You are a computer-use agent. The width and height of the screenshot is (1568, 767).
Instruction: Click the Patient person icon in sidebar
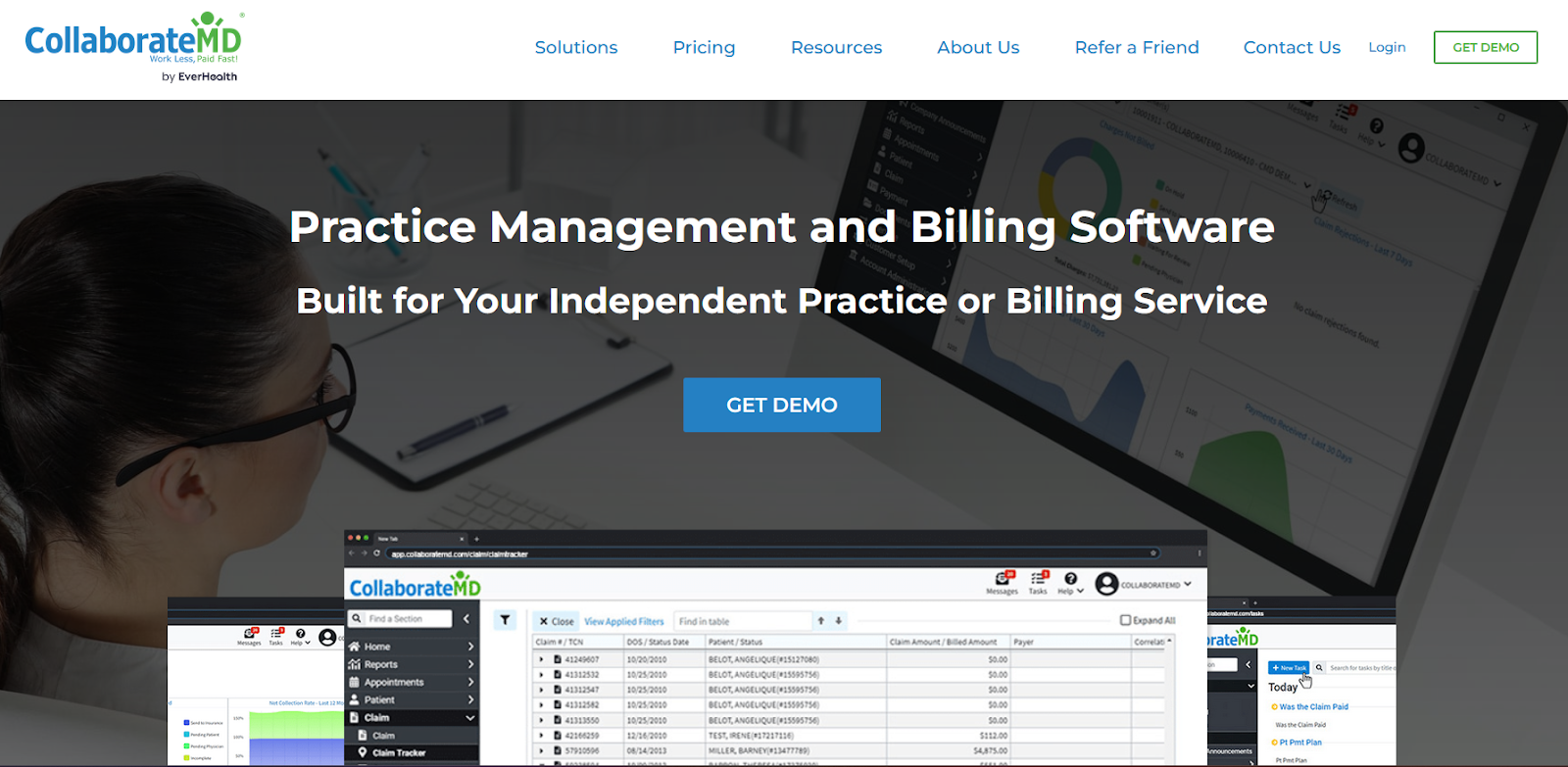click(354, 699)
